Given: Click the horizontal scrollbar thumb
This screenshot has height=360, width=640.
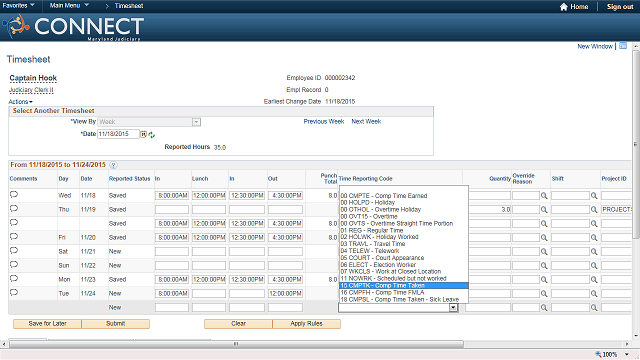Looking at the screenshot, I should (236, 344).
